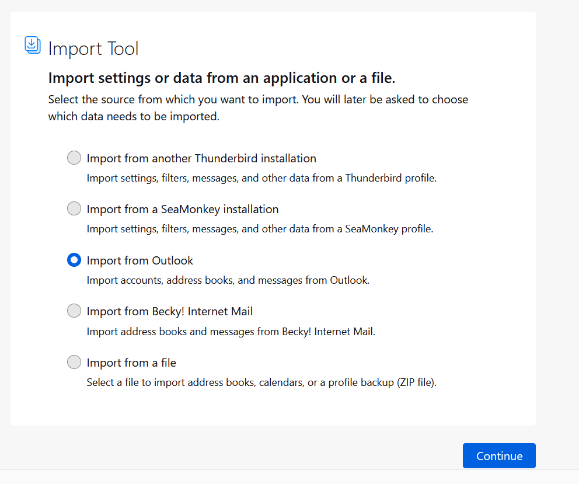The height and width of the screenshot is (484, 579).
Task: Click the "Import from a file" label text
Action: 131,363
